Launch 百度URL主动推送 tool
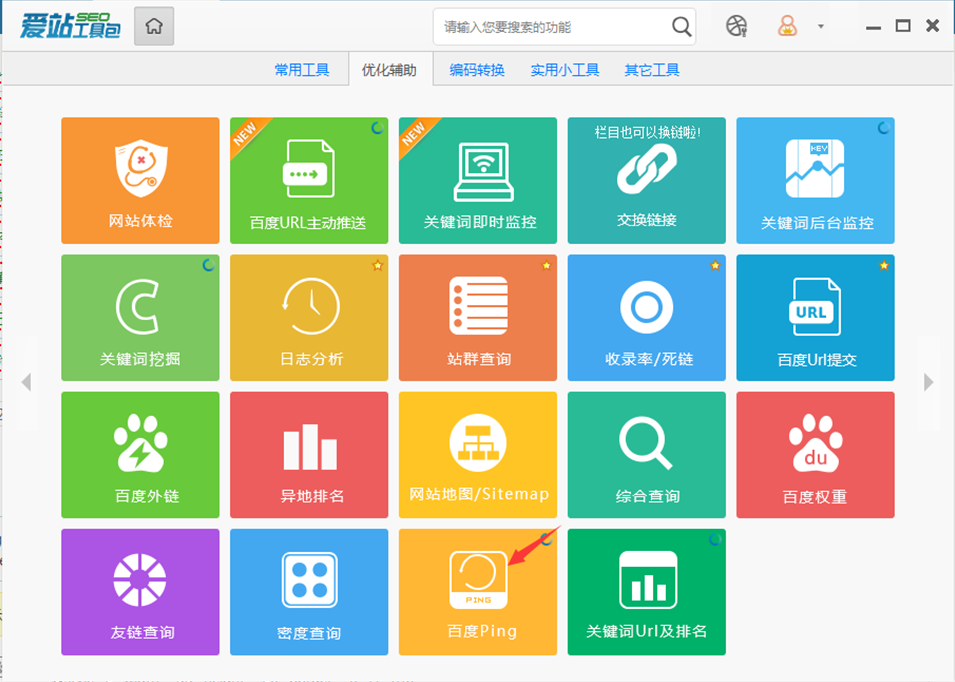This screenshot has width=955, height=682. tap(309, 180)
